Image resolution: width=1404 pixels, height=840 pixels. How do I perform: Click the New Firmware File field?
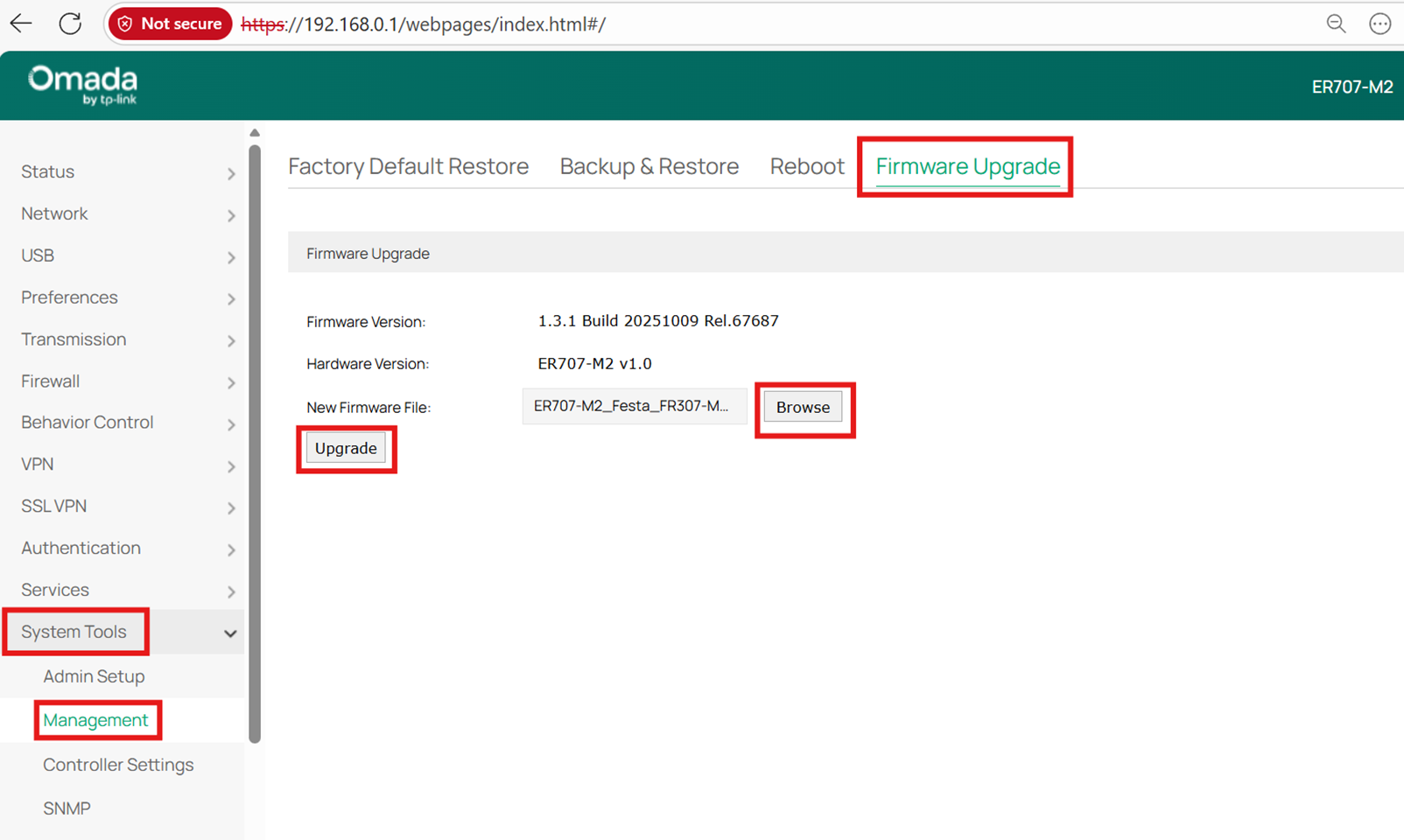[x=634, y=406]
